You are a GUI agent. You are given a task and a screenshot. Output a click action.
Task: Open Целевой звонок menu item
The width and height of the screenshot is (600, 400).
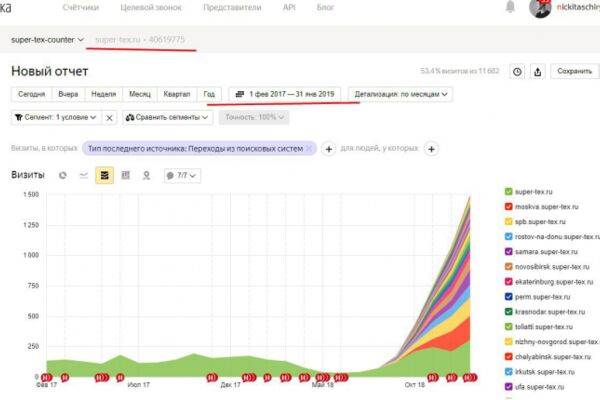(x=151, y=7)
